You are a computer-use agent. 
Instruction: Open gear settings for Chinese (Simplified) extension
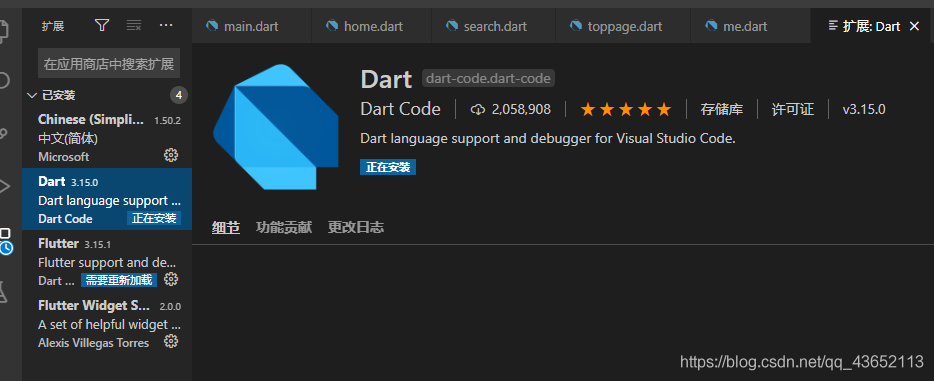click(171, 155)
